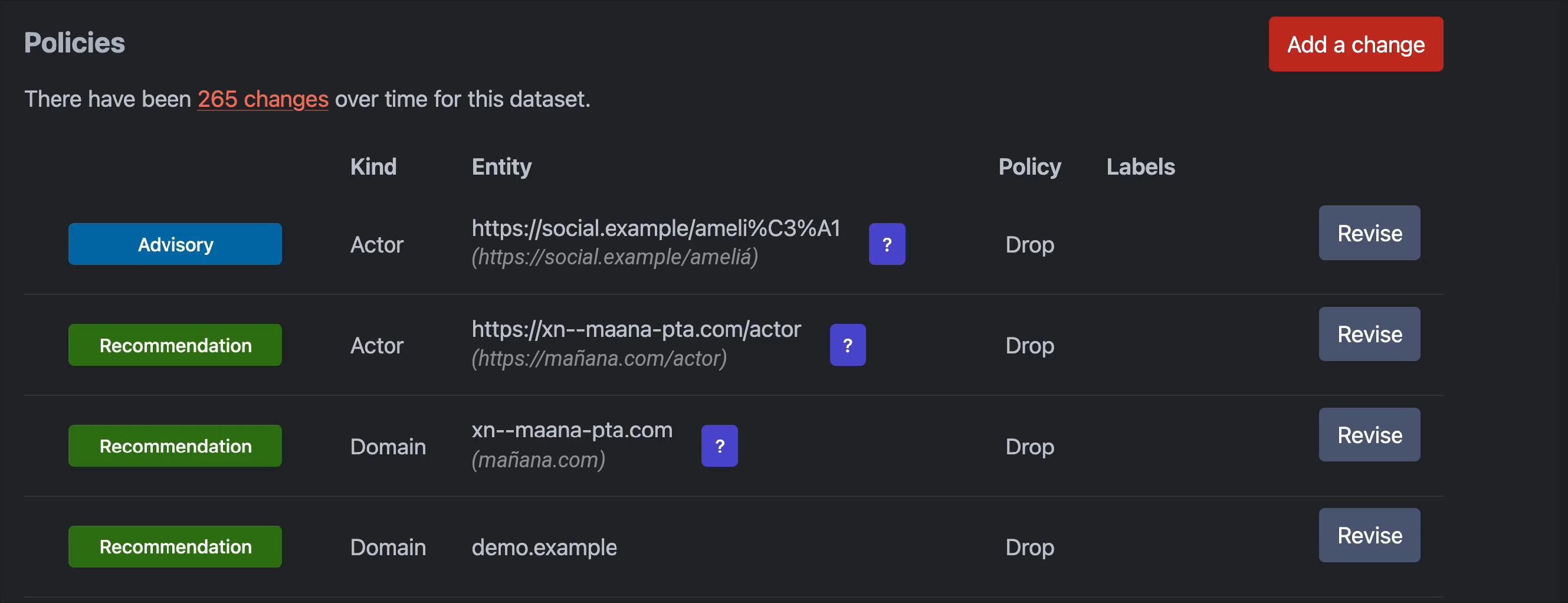Click the https://social.example/ameli%C3%A1 entity URL

pyautogui.click(x=655, y=228)
